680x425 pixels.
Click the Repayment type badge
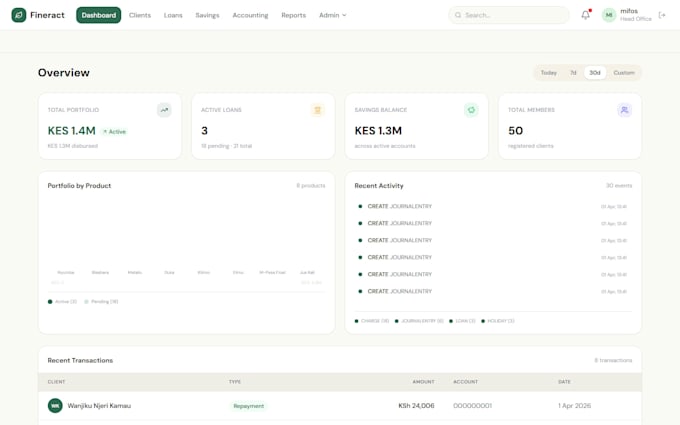click(x=248, y=406)
